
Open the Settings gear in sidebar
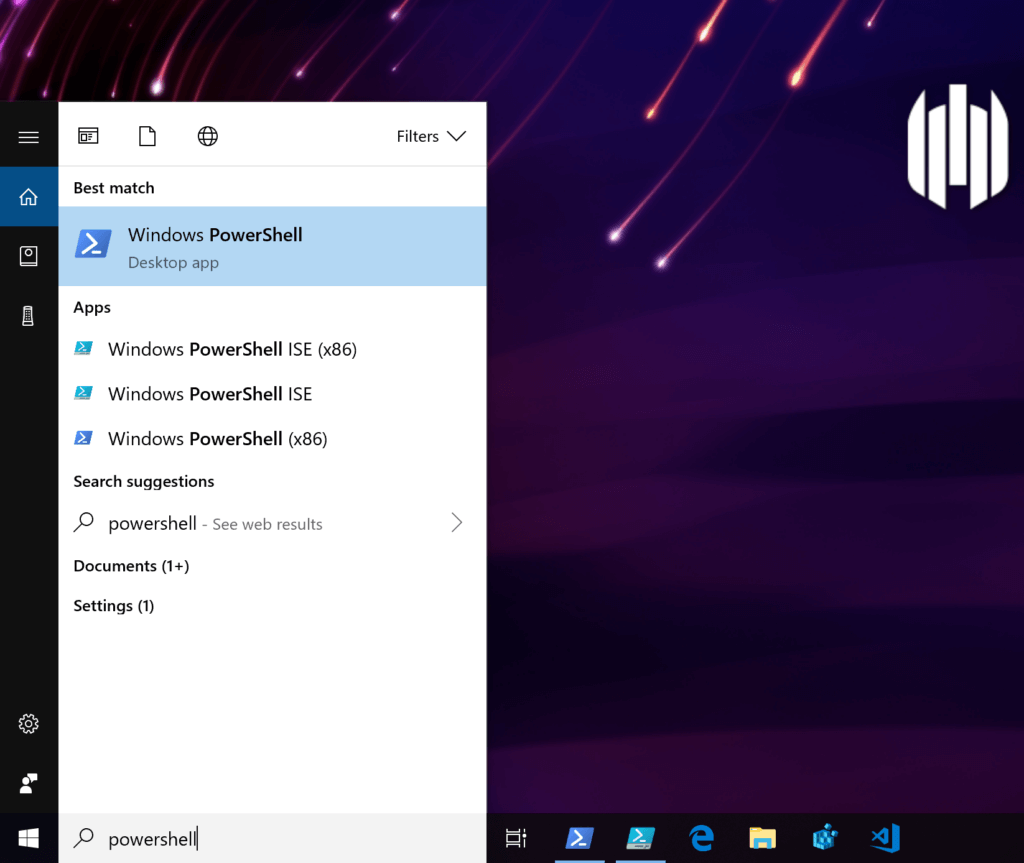pos(28,723)
